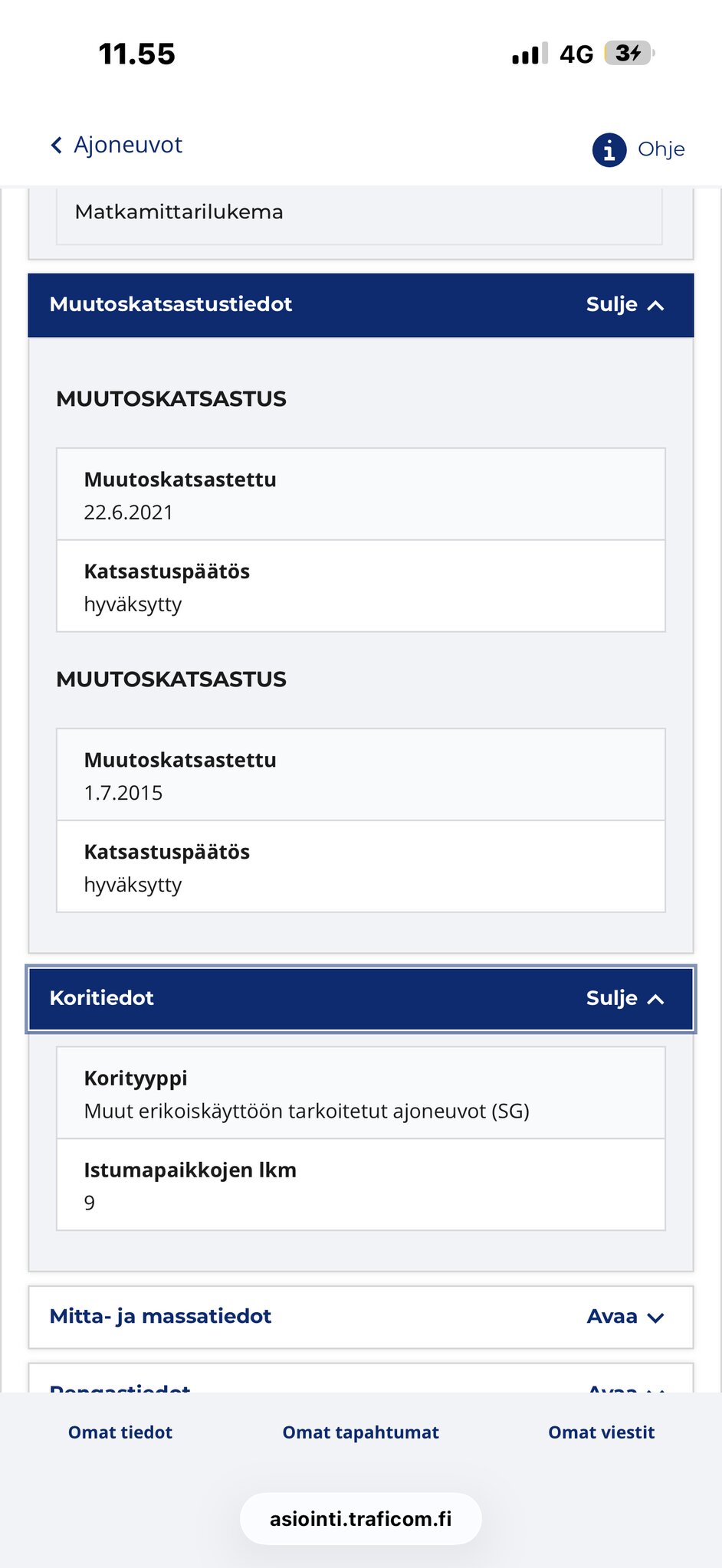The image size is (722, 1568).
Task: Tap the down chevron on Mitta- ja massatiedot
Action: [x=655, y=1318]
